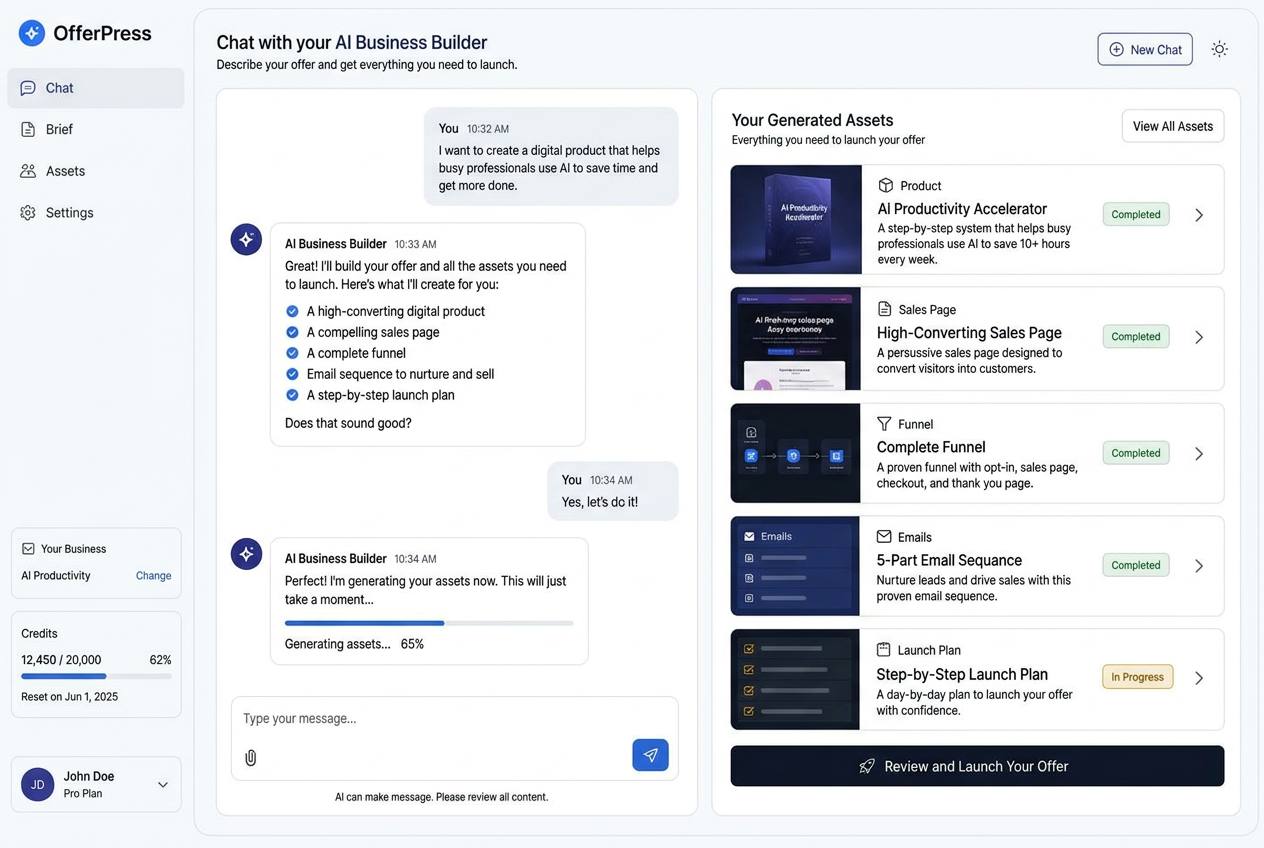Click Completed badge on Product row
The width and height of the screenshot is (1264, 848).
click(x=1136, y=214)
